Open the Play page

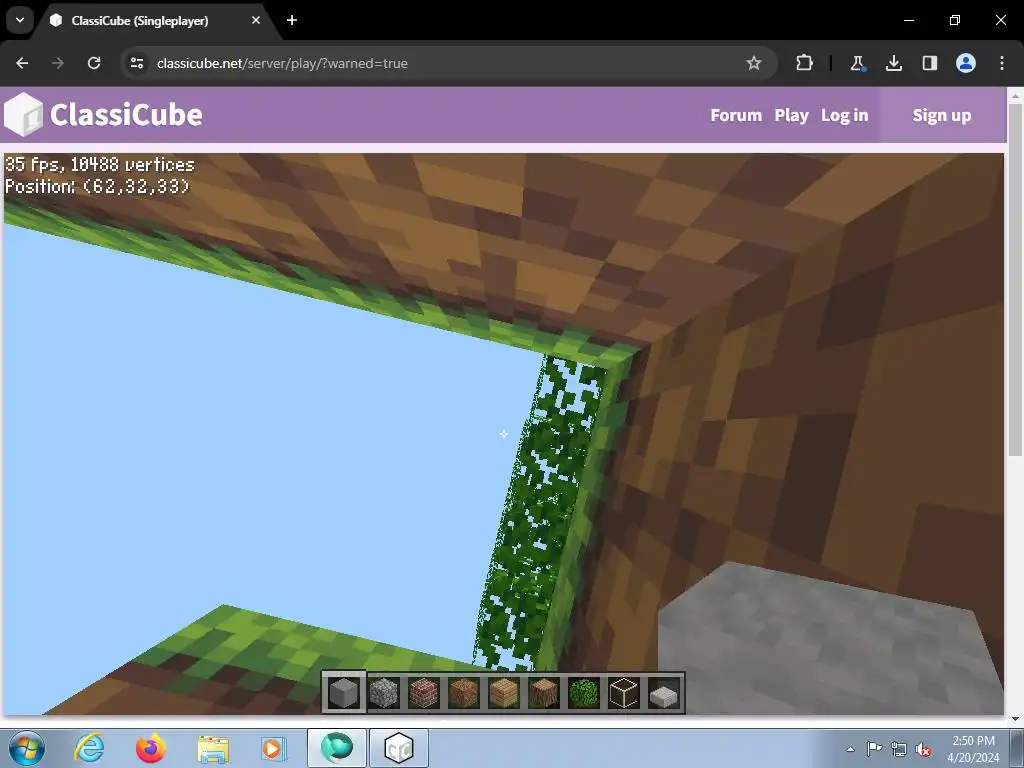tap(792, 115)
